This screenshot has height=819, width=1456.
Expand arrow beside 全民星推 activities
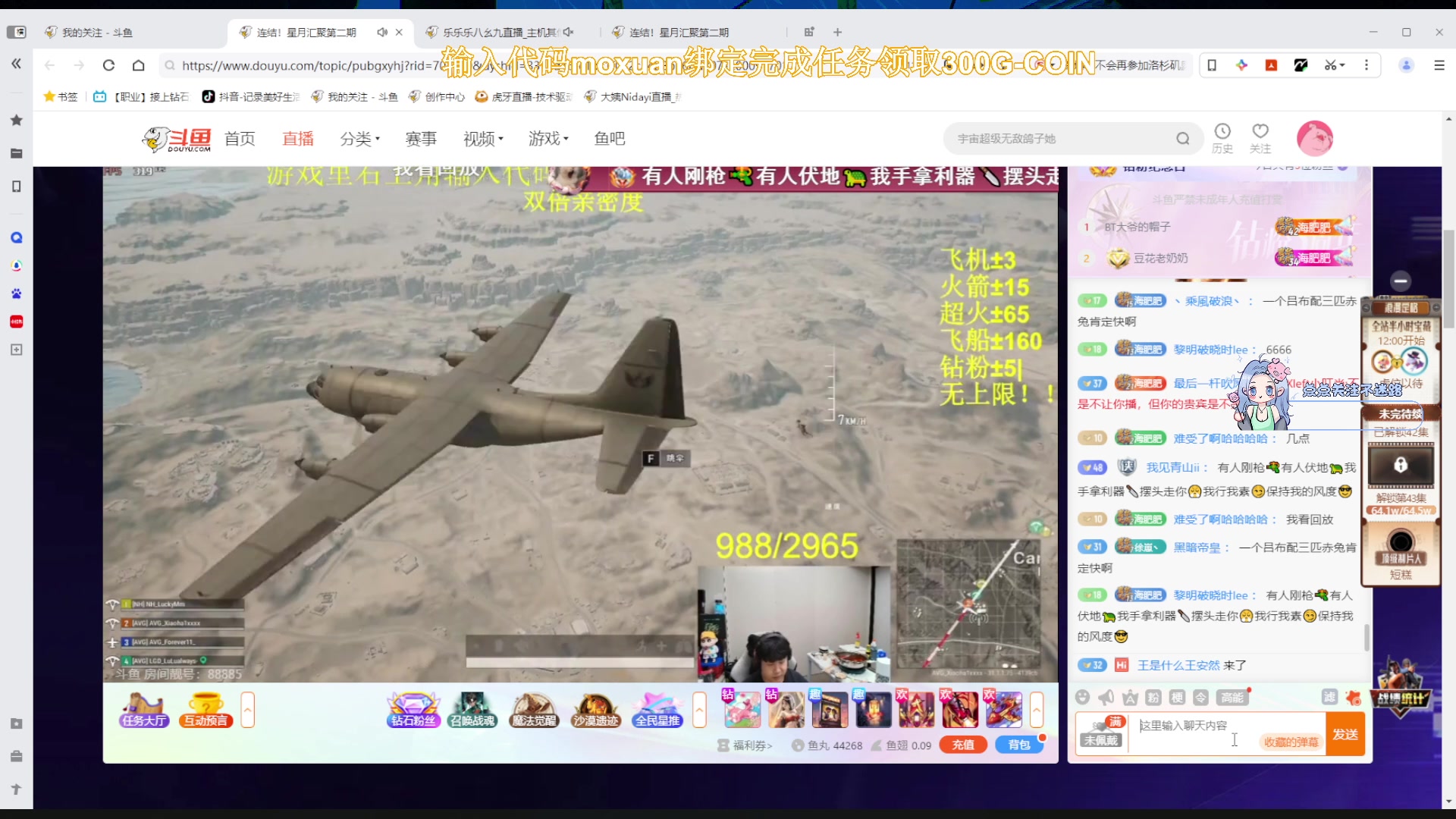[x=699, y=710]
